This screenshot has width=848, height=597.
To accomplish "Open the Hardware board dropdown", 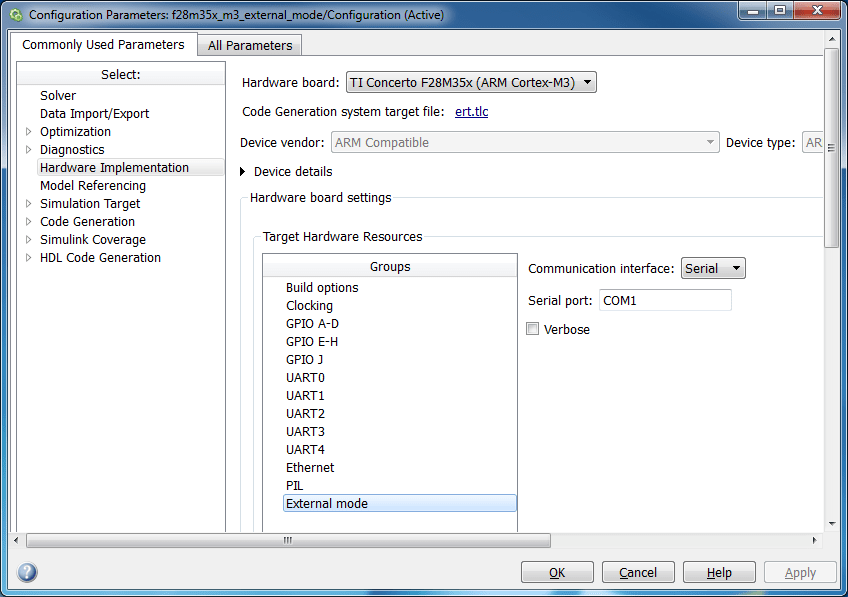I will click(x=471, y=83).
